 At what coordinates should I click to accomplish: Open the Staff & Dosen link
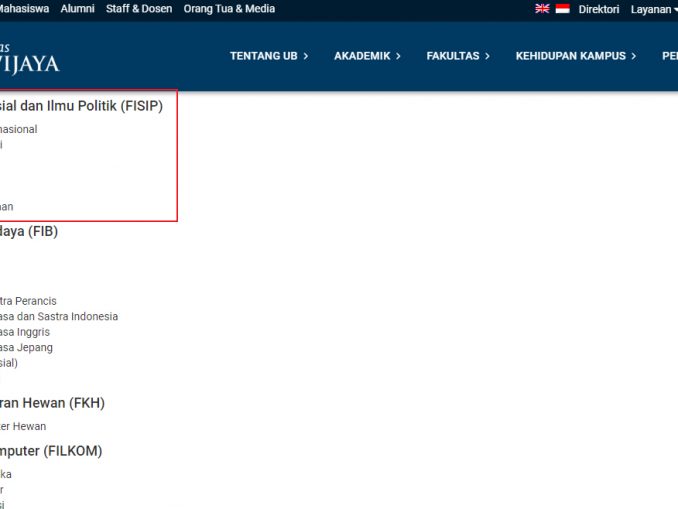139,9
